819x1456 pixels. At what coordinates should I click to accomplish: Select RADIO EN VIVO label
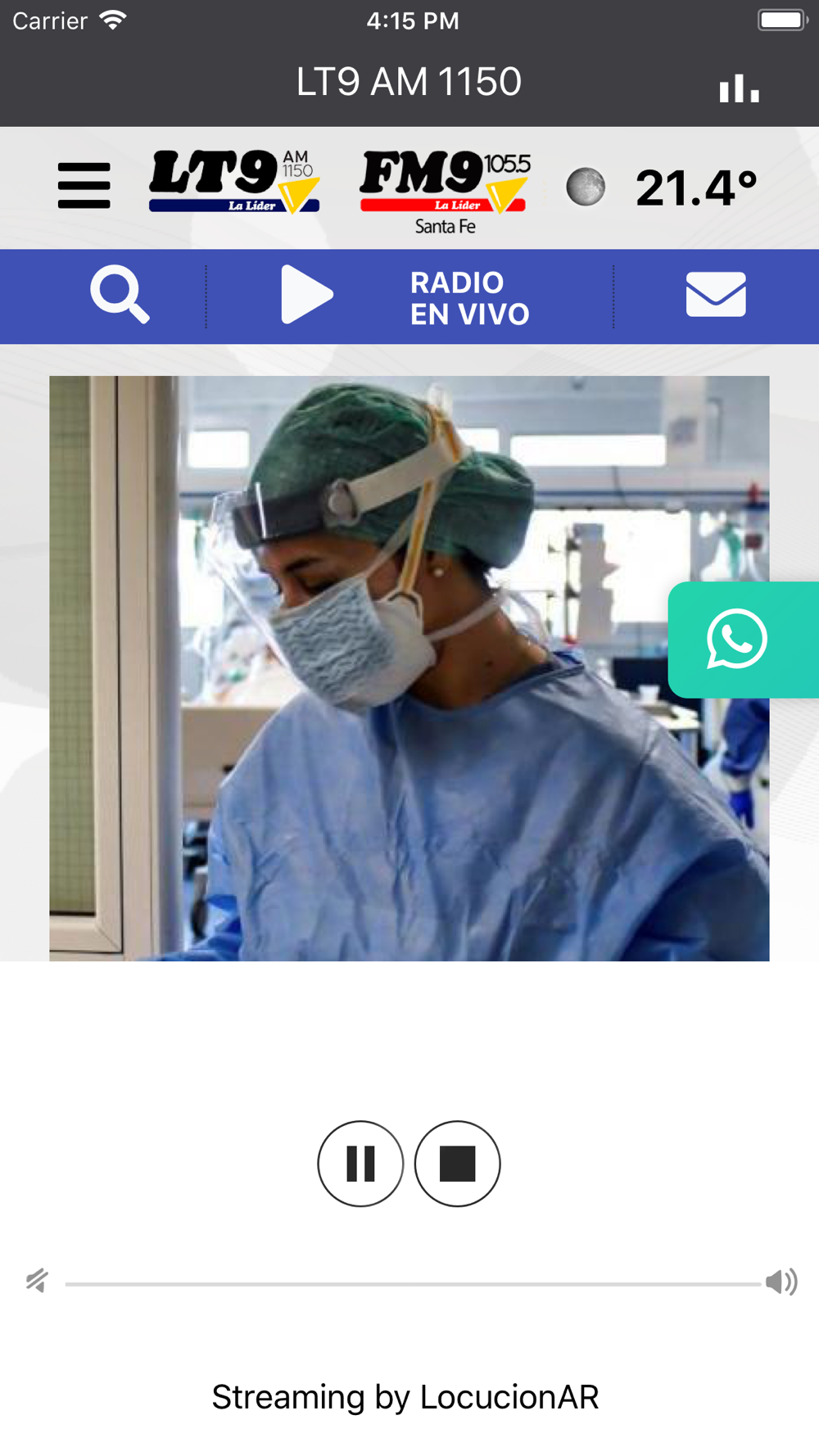click(469, 298)
